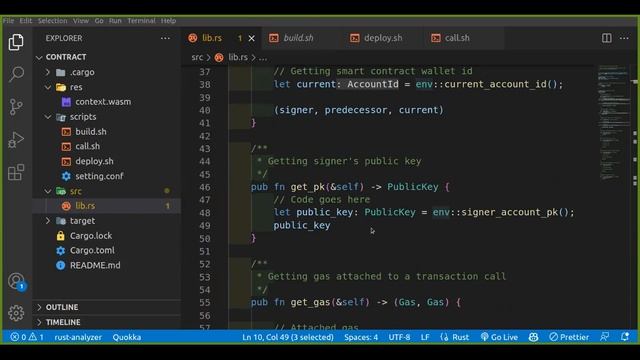The image size is (640, 360).
Task: Collapse the CONTRACT root folder
Action: 66,57
